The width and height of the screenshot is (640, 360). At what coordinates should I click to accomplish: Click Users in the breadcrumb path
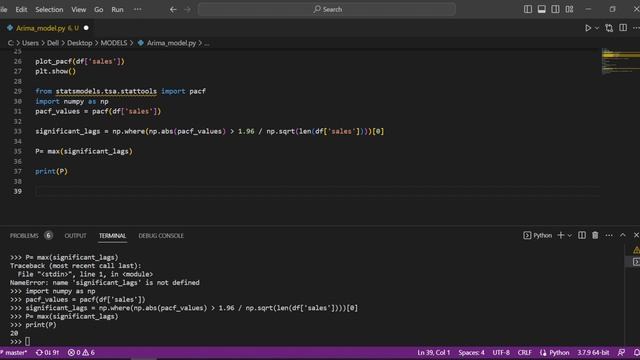30,43
